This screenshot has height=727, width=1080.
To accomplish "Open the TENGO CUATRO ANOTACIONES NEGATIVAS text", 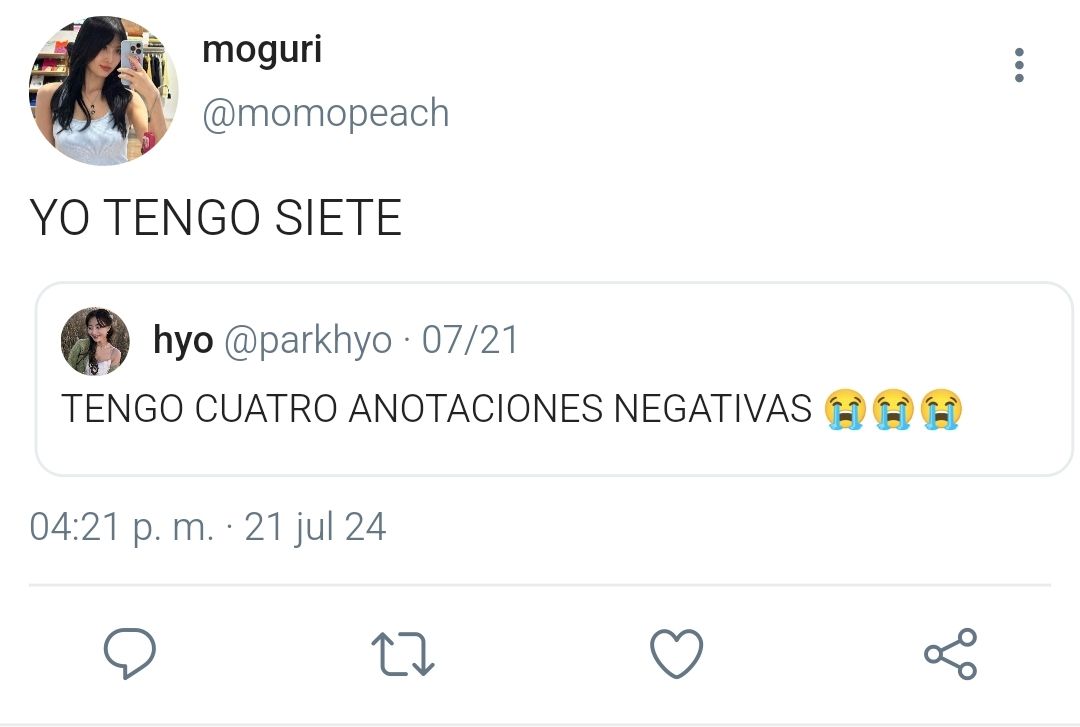I will 437,408.
